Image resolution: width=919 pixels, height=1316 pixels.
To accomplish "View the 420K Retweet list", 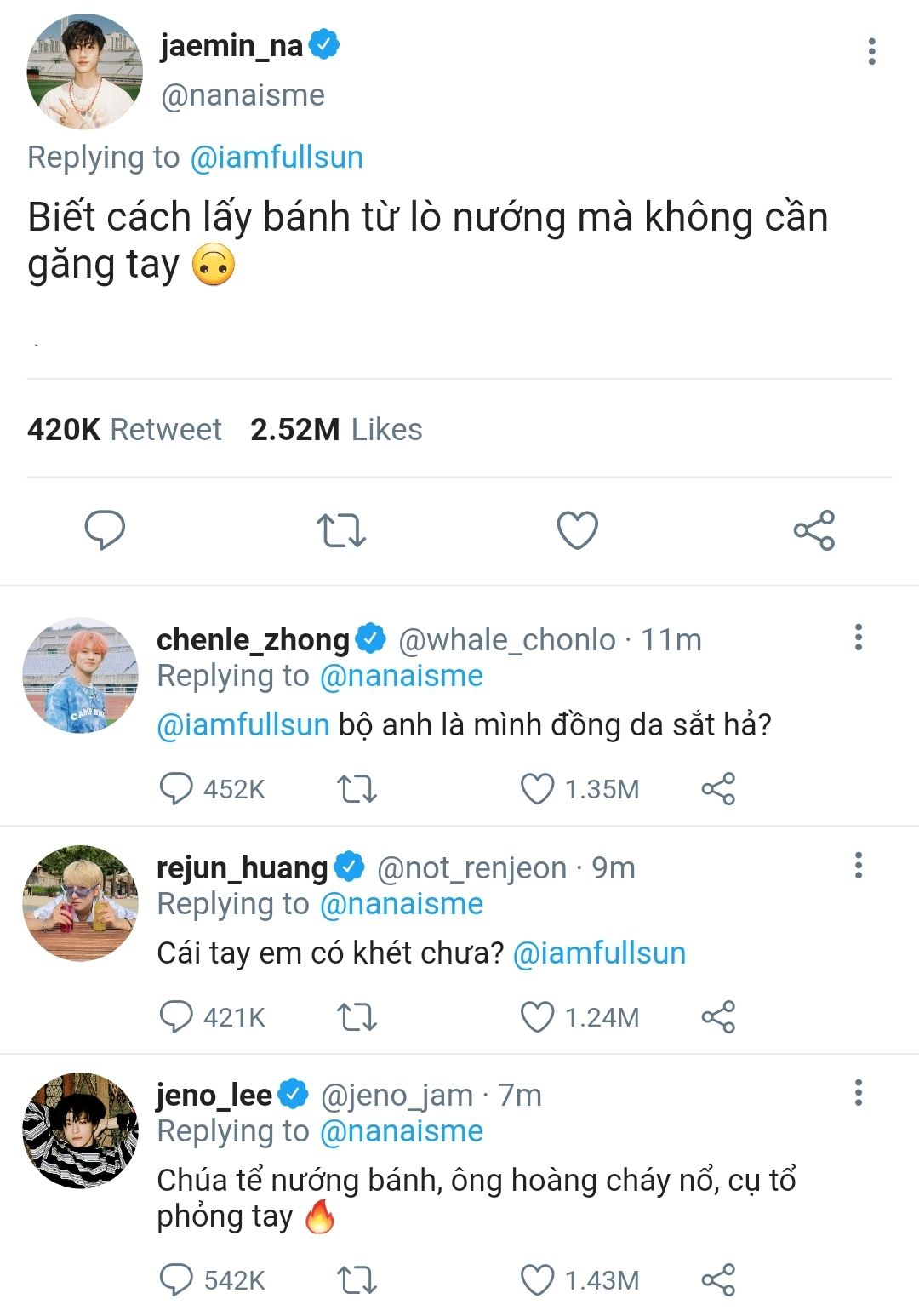I will pyautogui.click(x=124, y=430).
